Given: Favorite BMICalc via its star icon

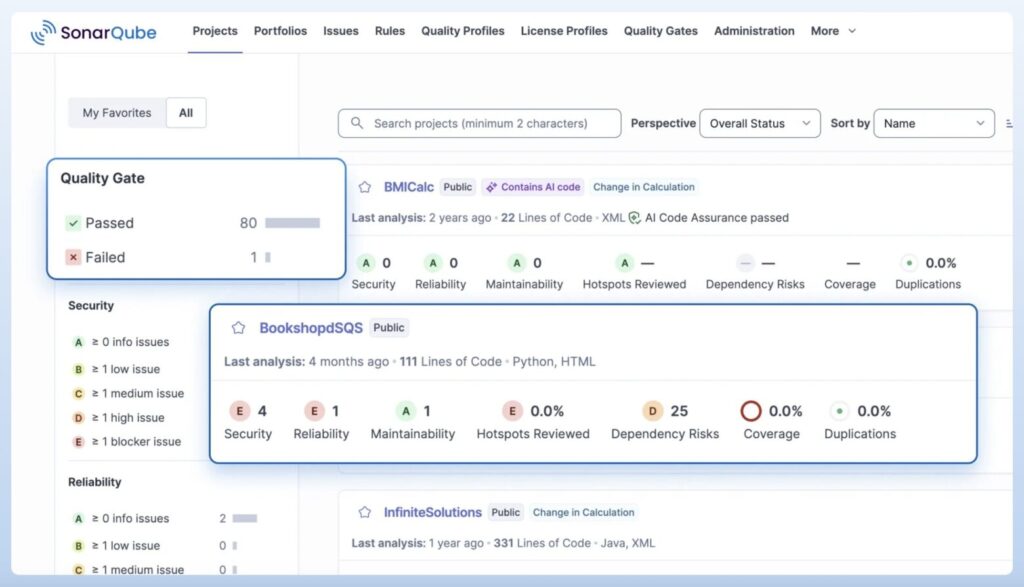Looking at the screenshot, I should pyautogui.click(x=365, y=186).
